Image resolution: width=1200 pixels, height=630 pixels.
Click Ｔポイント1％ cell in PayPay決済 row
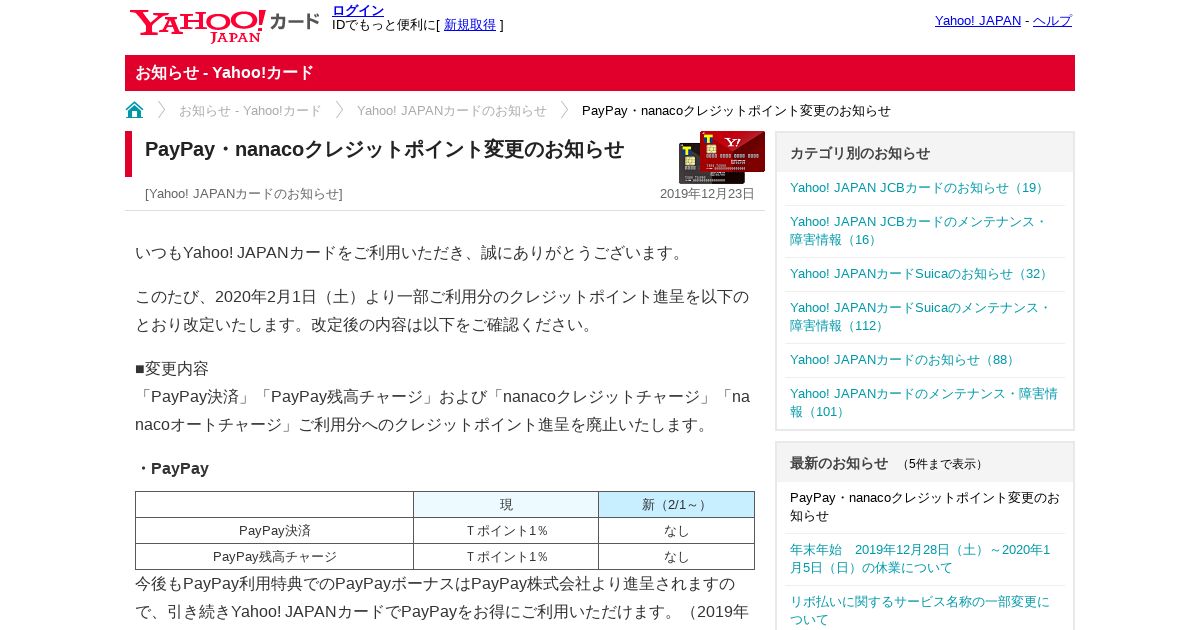click(x=506, y=531)
